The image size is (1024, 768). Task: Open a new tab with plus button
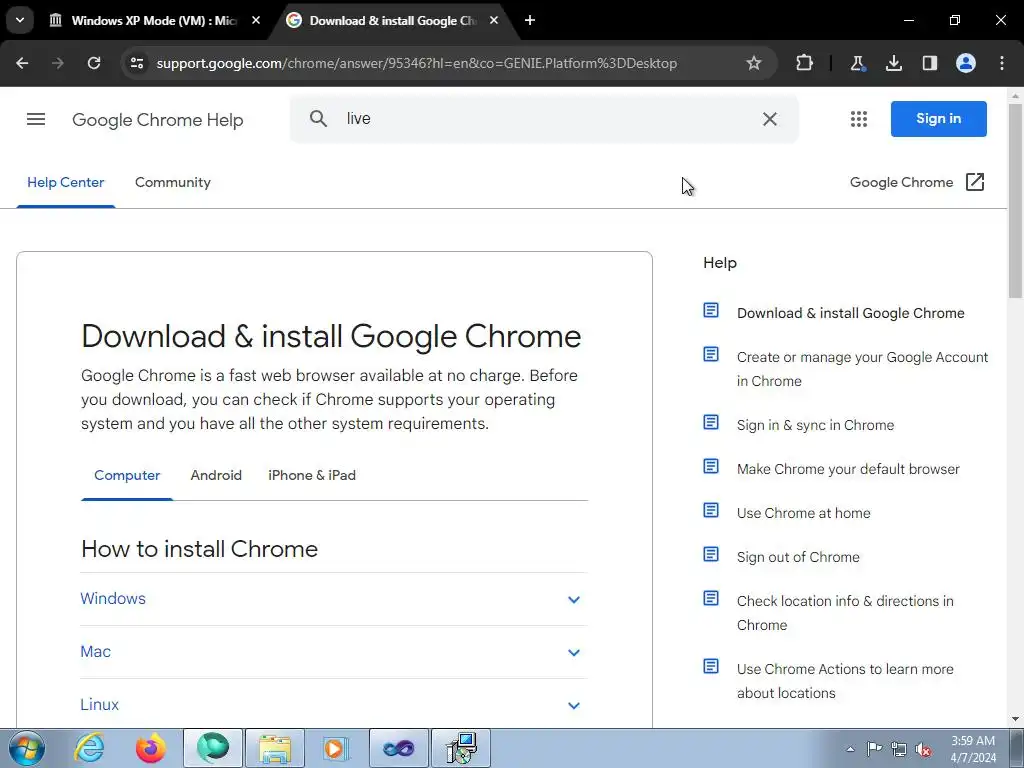[530, 20]
